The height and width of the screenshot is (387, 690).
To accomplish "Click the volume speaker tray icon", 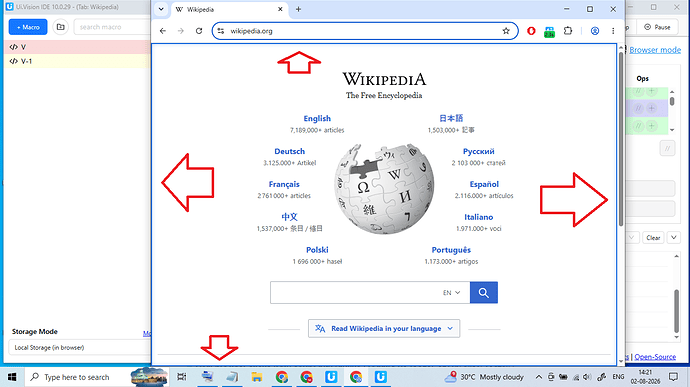I will [587, 377].
